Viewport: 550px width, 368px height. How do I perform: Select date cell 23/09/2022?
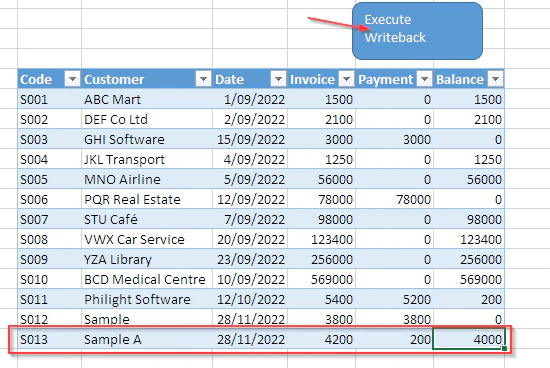tap(250, 259)
